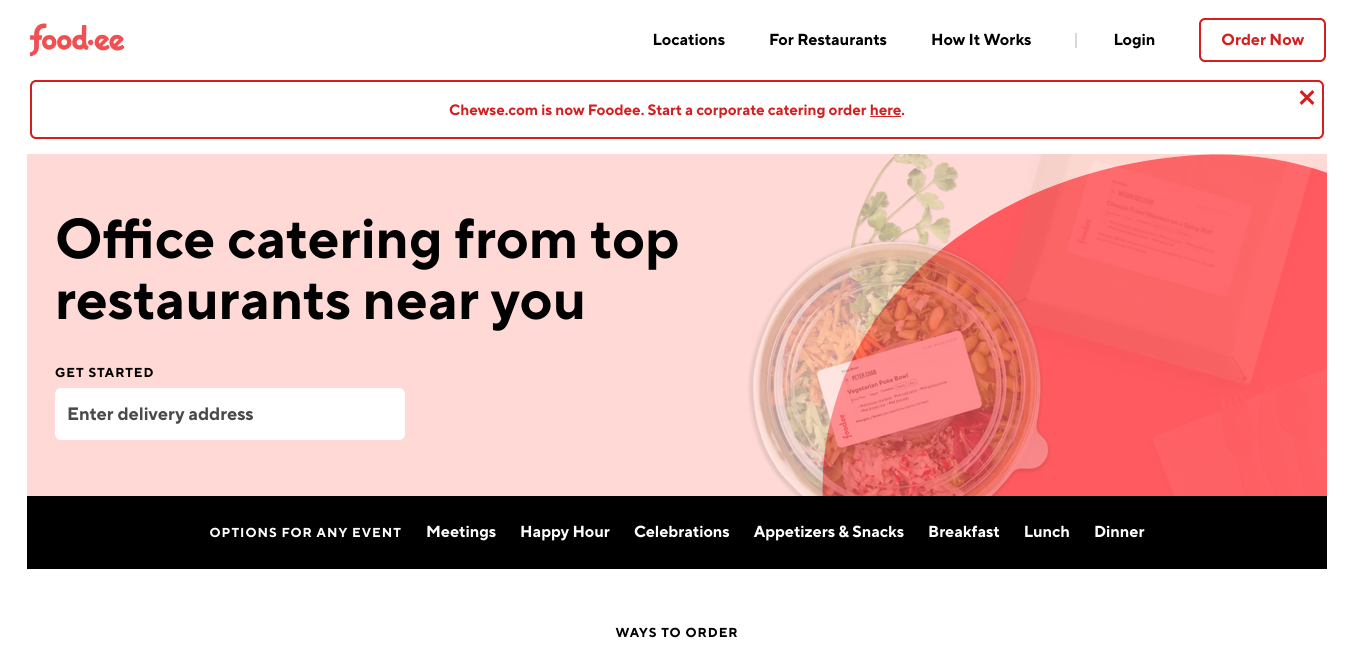The height and width of the screenshot is (651, 1366).
Task: Open How It Works page
Action: pos(981,40)
